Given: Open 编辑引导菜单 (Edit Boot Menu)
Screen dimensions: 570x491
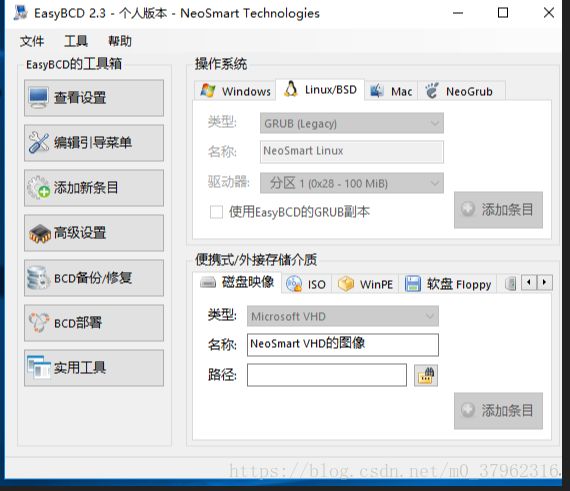Looking at the screenshot, I should tap(94, 143).
